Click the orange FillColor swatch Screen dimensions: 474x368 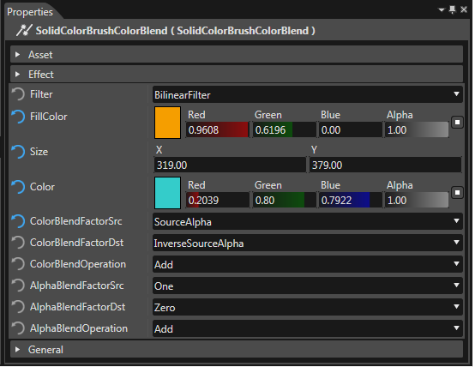(x=167, y=123)
